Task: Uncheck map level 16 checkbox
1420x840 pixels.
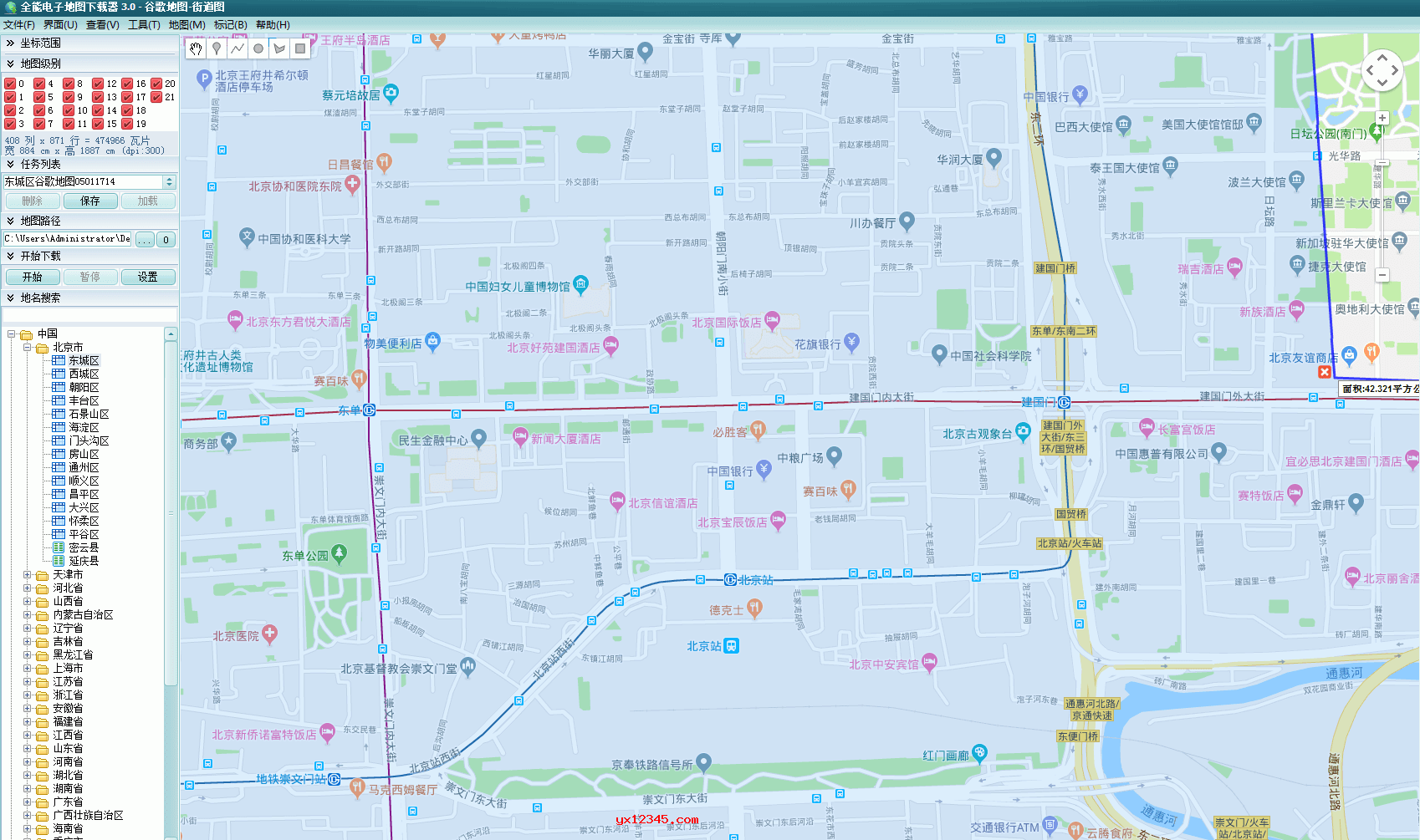Action: pyautogui.click(x=127, y=84)
